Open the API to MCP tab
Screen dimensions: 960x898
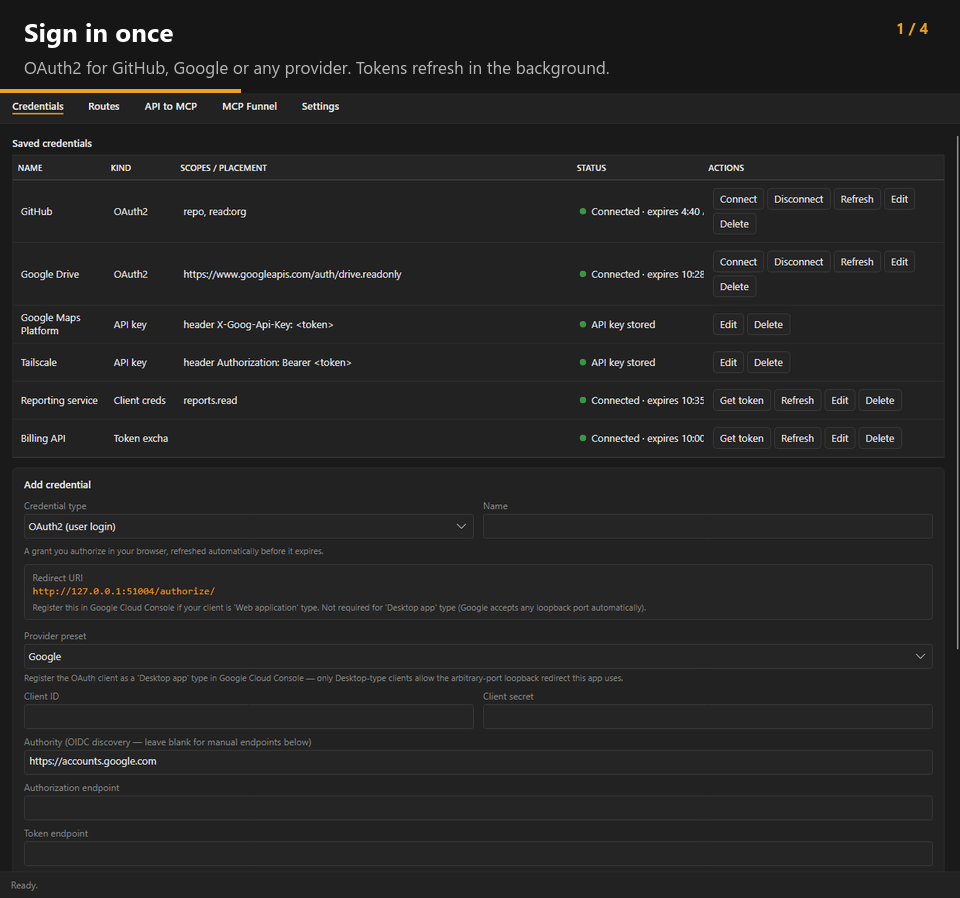(171, 107)
